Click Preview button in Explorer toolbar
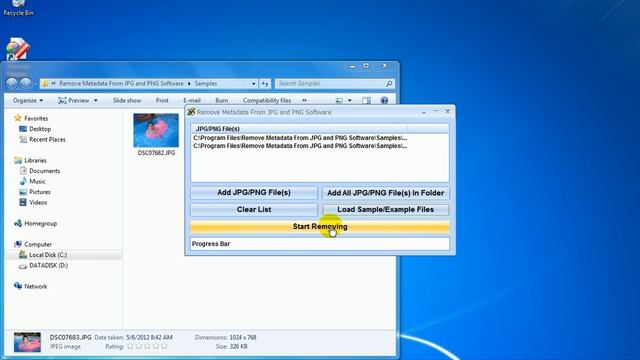This screenshot has height=360, width=640. pyautogui.click(x=74, y=100)
